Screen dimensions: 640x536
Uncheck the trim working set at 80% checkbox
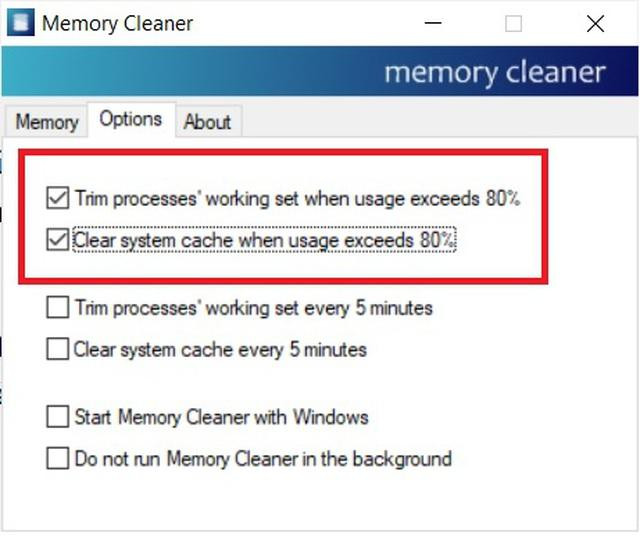click(x=57, y=199)
